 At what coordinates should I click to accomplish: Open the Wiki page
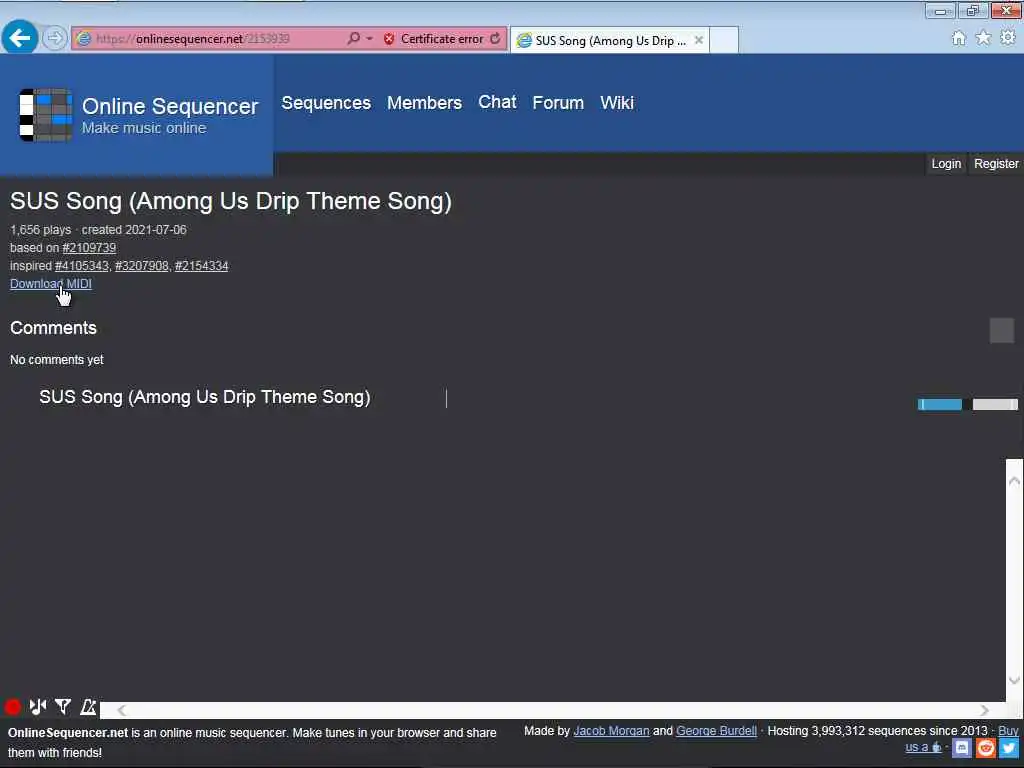617,103
